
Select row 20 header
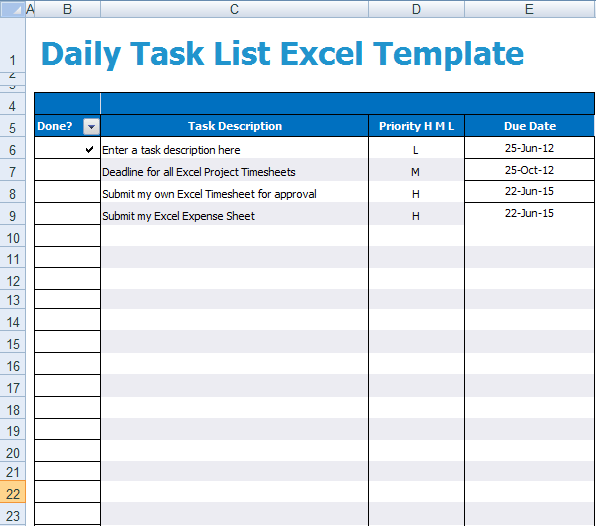pos(13,450)
